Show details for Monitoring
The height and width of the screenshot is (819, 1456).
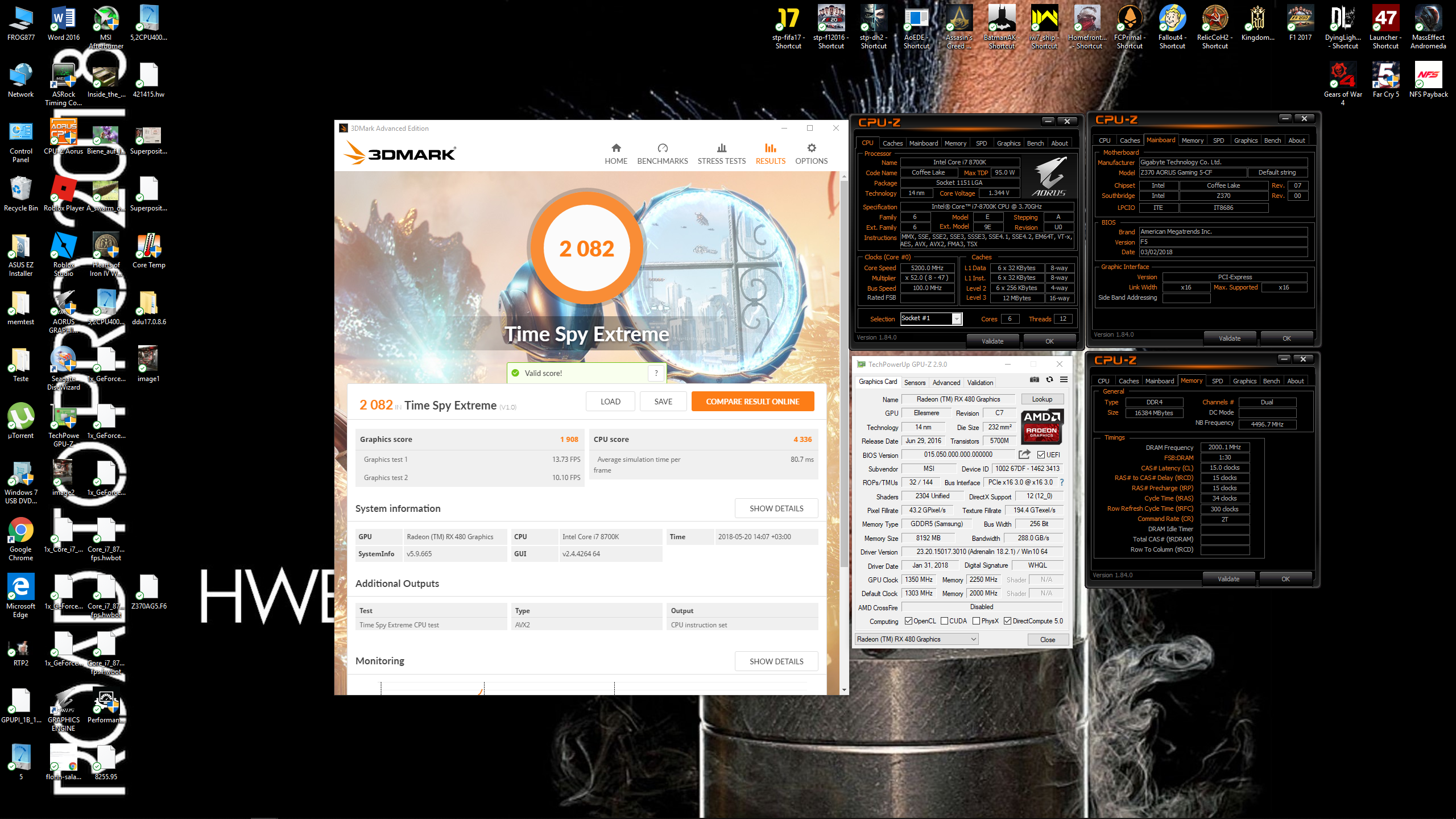(776, 661)
